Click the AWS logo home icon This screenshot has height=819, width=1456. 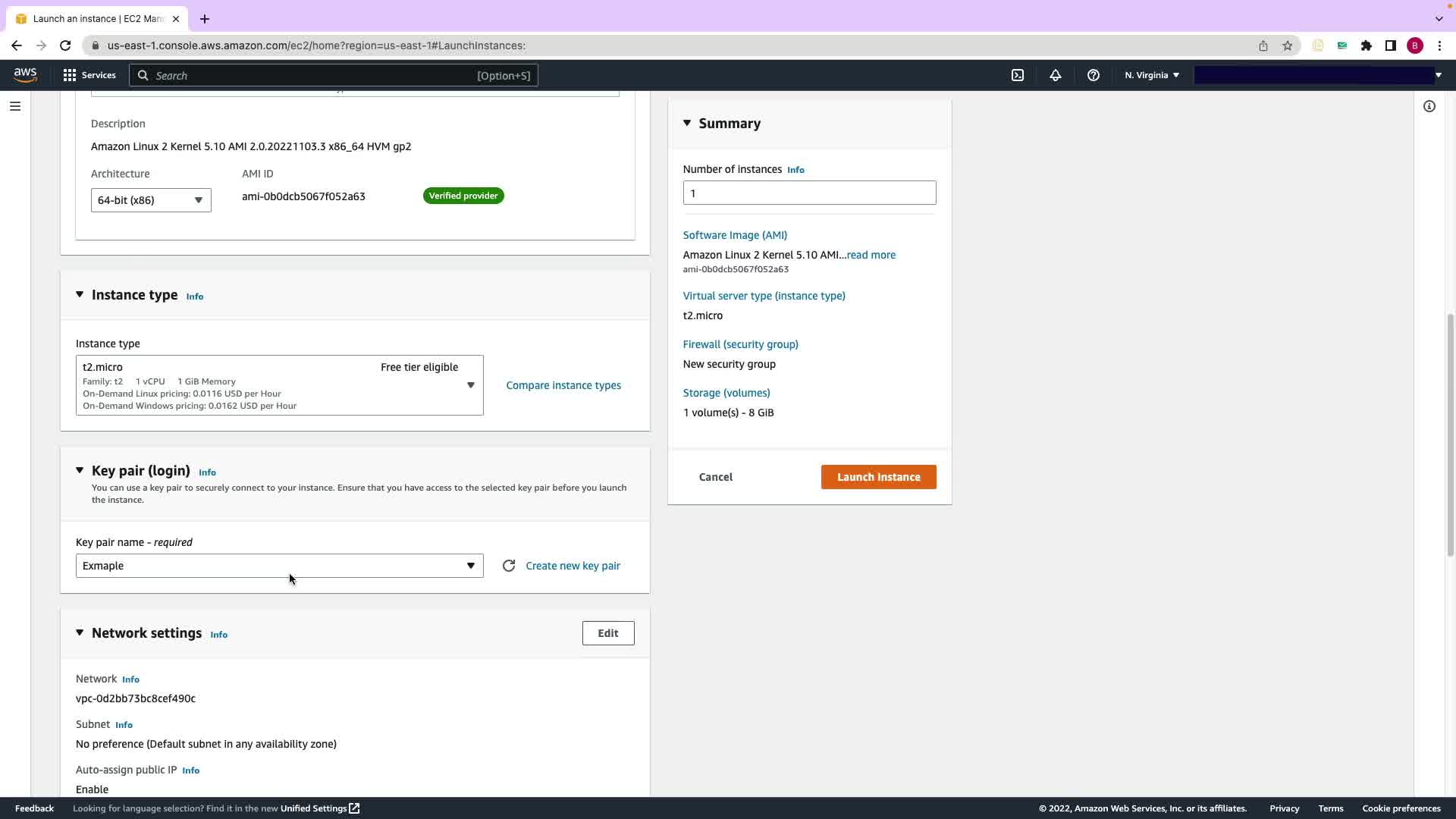pyautogui.click(x=25, y=74)
